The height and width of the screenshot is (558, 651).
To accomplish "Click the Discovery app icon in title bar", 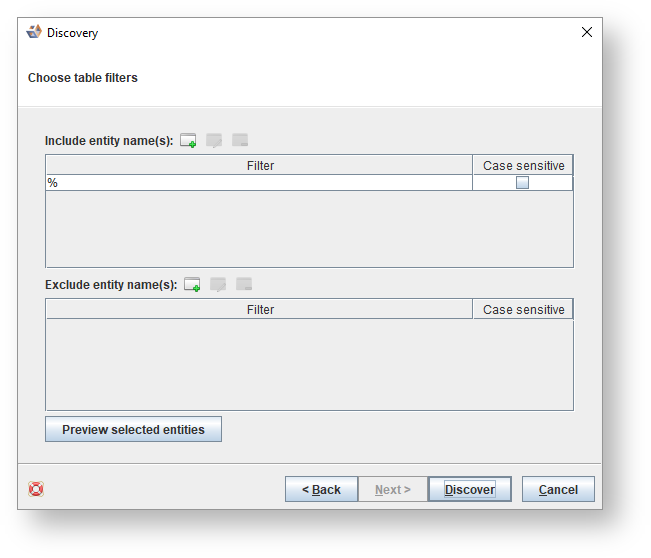I will (34, 32).
